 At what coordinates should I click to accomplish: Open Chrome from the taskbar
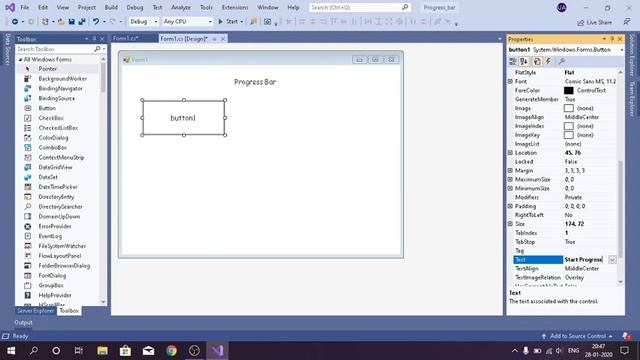(x=171, y=351)
